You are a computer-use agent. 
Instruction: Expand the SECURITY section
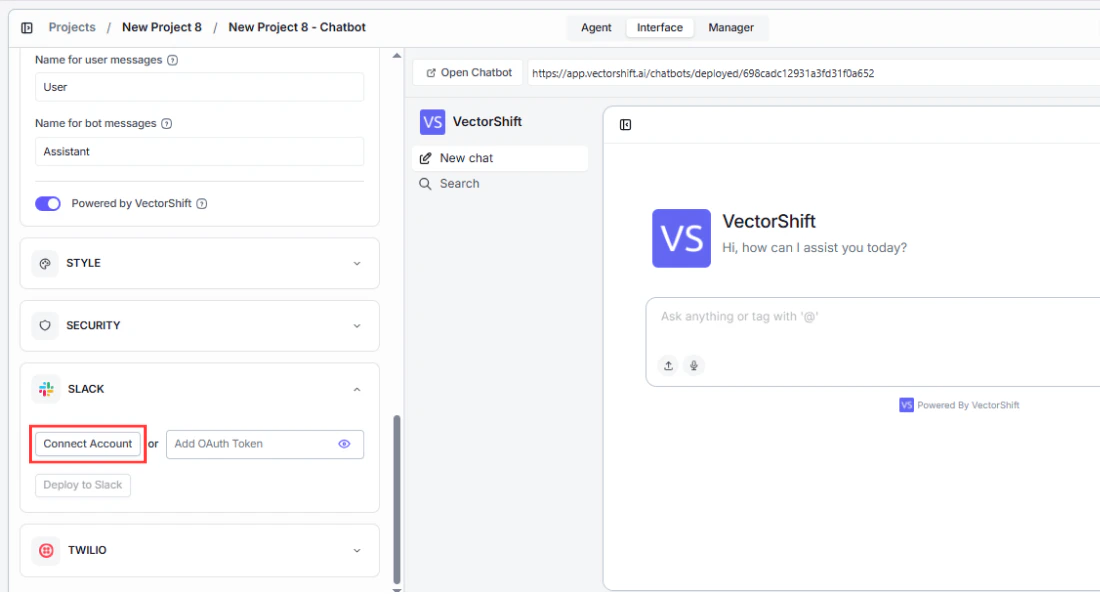click(x=199, y=326)
